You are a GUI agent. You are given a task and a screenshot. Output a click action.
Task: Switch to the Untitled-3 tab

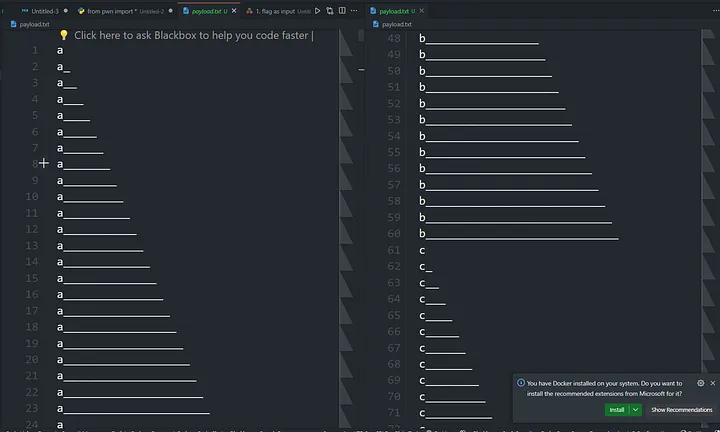pos(45,11)
